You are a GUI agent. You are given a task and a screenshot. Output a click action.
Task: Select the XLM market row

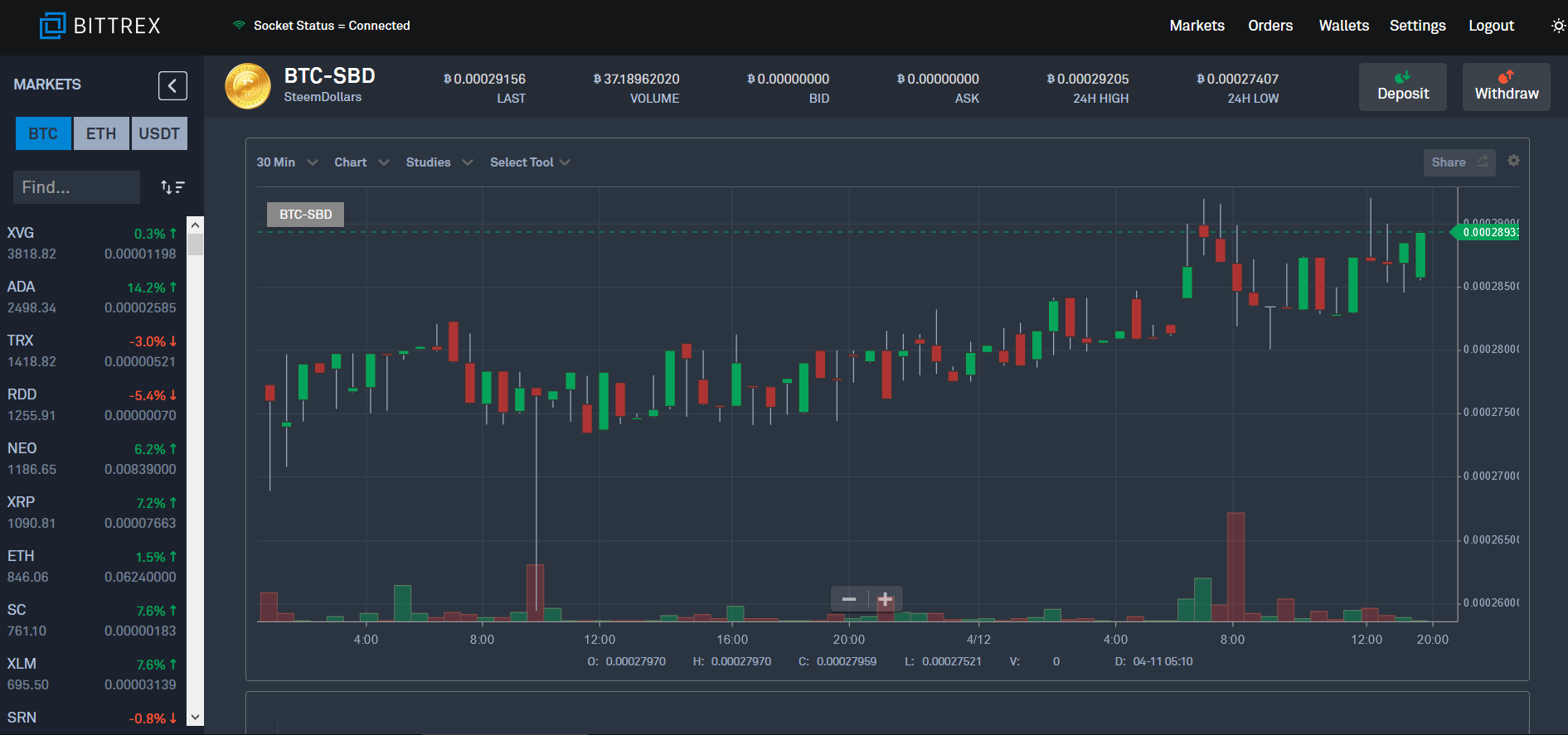(92, 675)
